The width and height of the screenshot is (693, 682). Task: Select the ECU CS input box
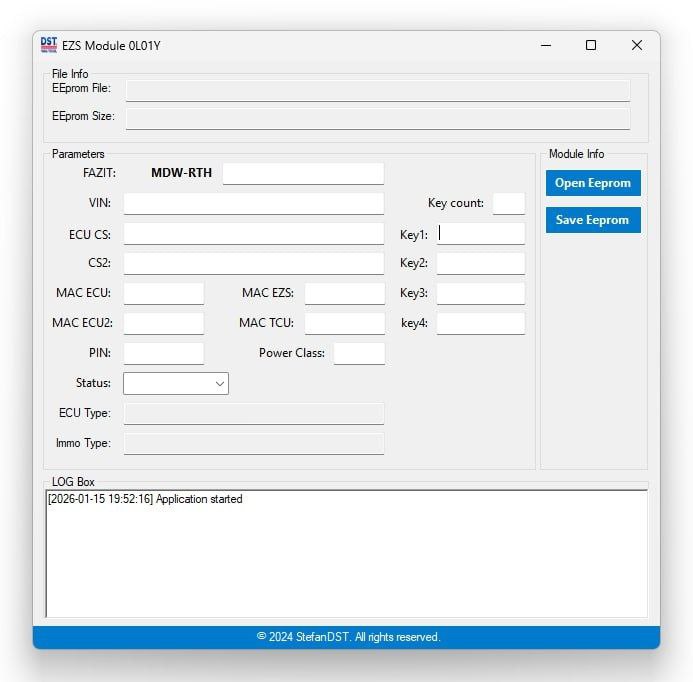[x=253, y=234]
